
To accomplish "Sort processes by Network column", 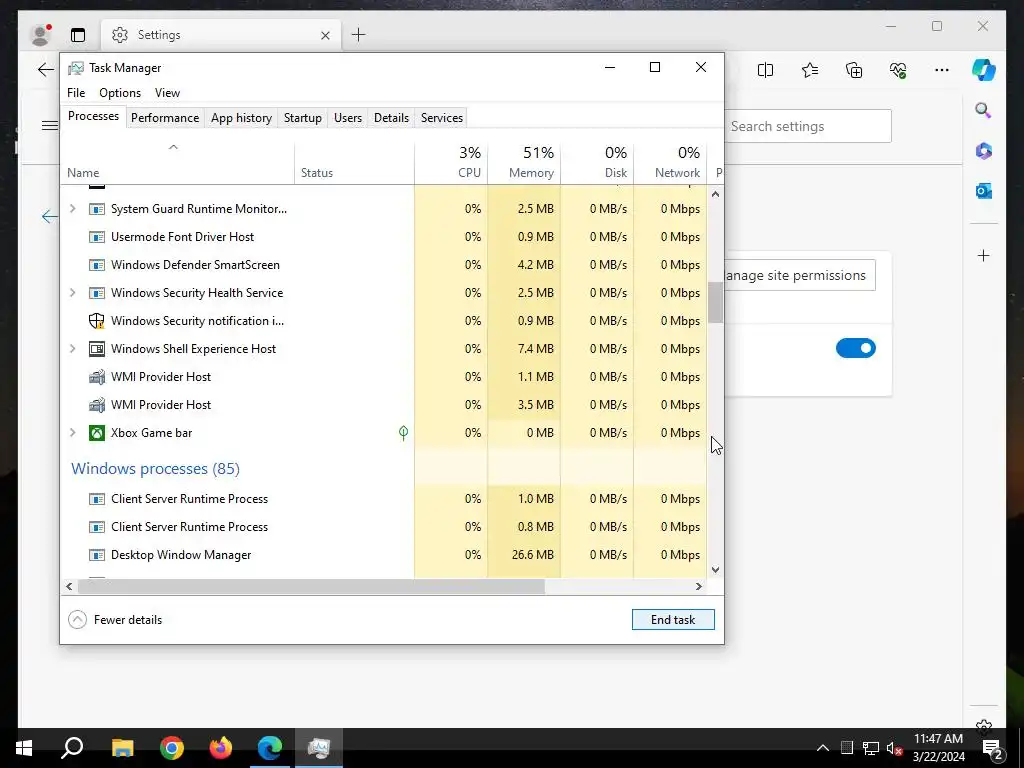I will (670, 163).
